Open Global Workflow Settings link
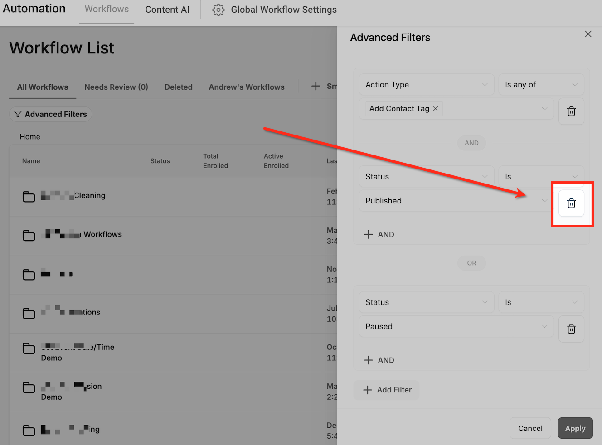 pyautogui.click(x=283, y=10)
